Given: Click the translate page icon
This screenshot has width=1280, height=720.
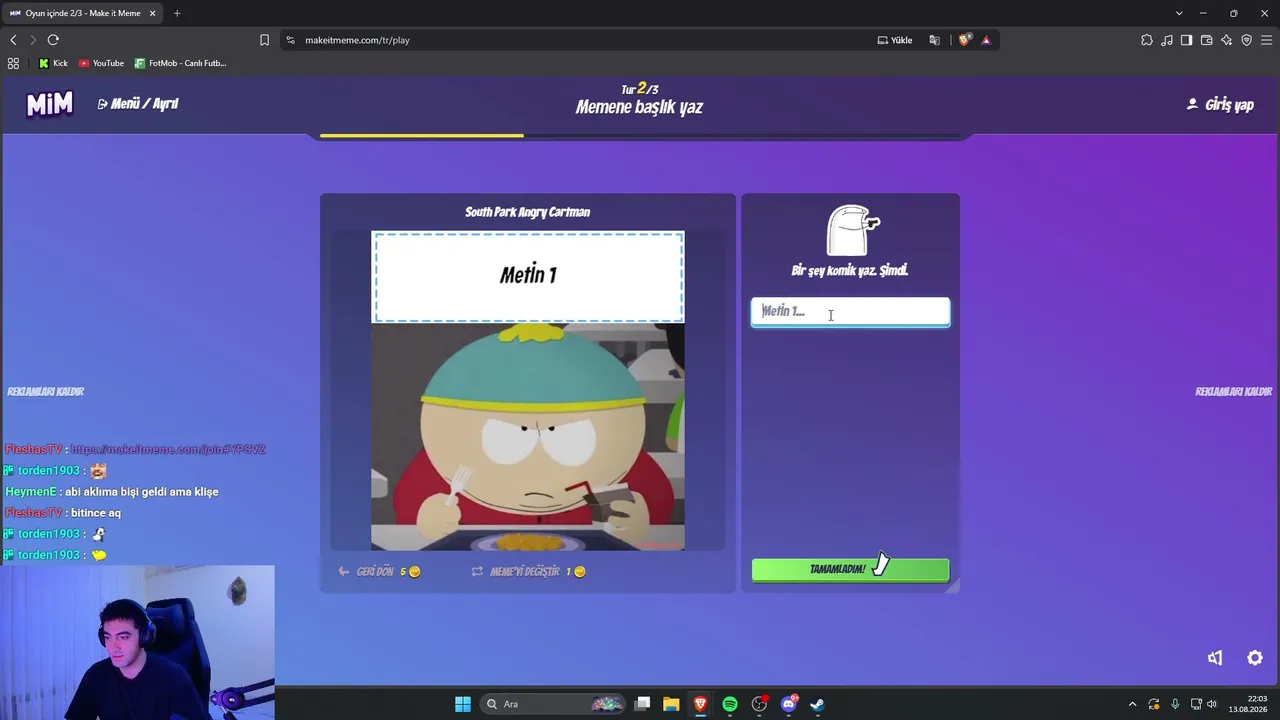Looking at the screenshot, I should (x=934, y=40).
